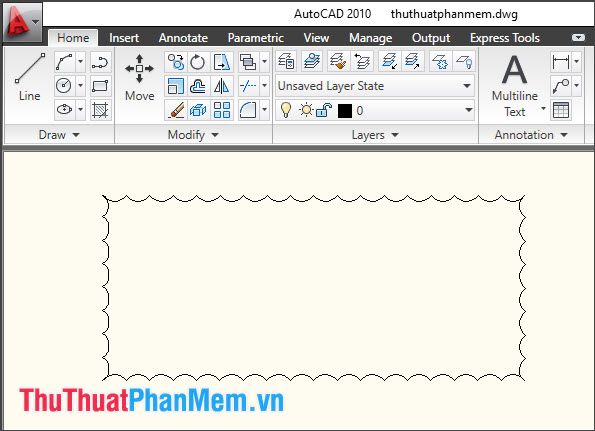This screenshot has height=431, width=595.
Task: Click the Layer Off icon
Action: click(464, 61)
